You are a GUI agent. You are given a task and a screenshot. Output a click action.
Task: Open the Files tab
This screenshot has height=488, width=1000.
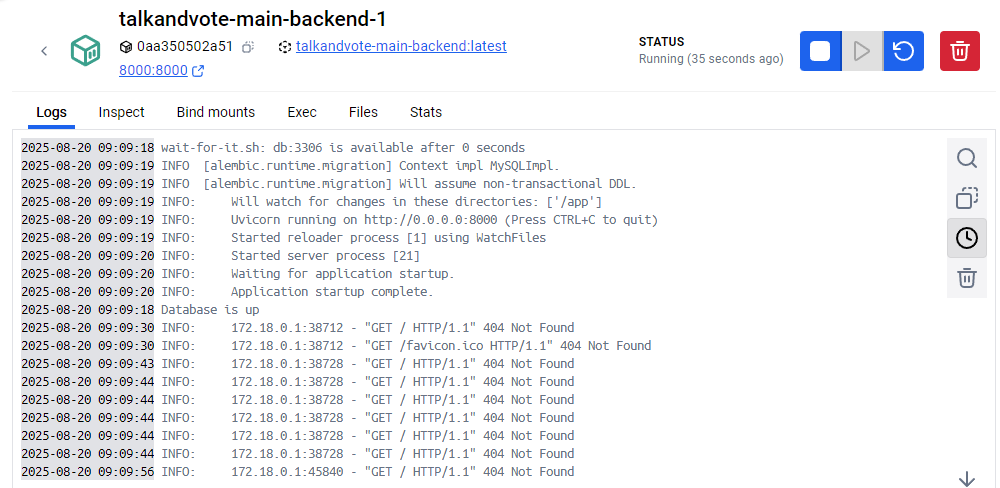point(363,112)
